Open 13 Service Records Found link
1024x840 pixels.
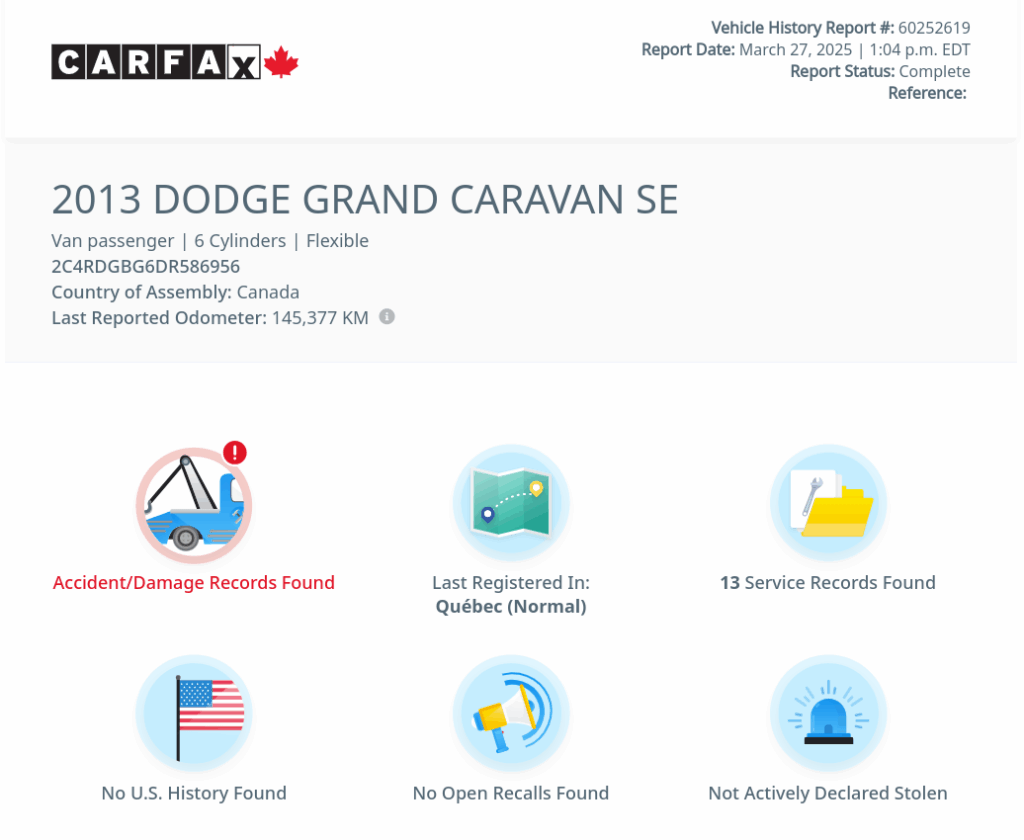[828, 583]
